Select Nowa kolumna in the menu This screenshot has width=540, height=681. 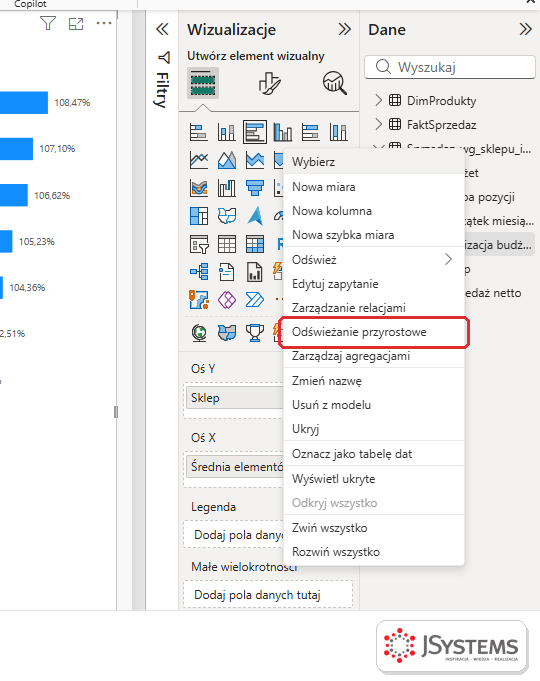pos(374,211)
